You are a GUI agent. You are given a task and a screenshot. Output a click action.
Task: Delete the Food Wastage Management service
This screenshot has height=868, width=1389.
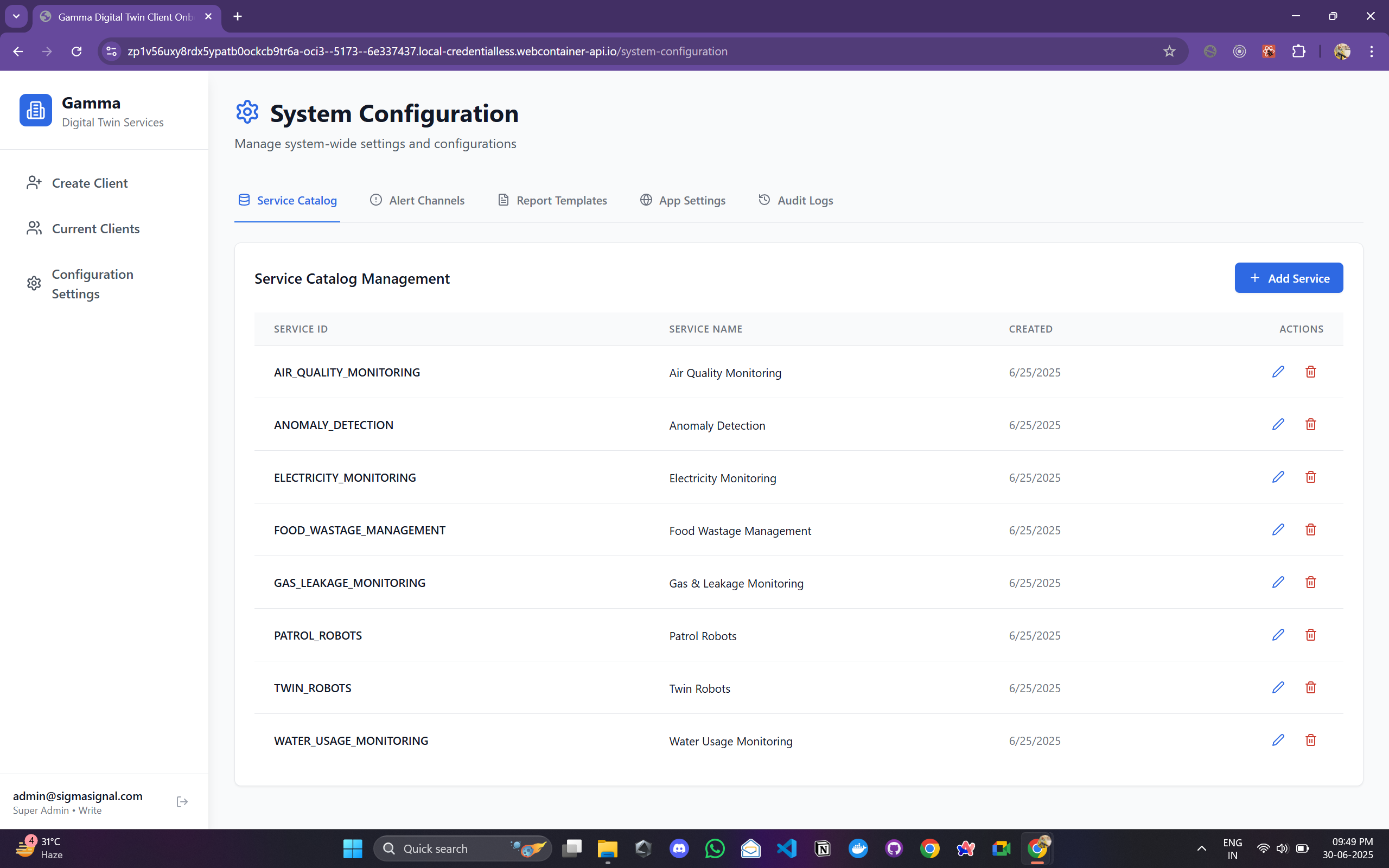pos(1310,530)
